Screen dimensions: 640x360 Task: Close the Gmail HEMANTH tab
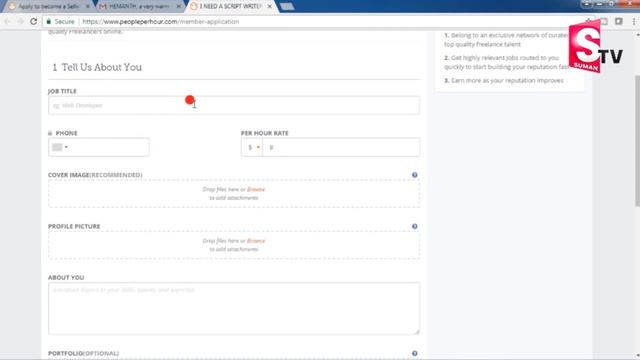[x=178, y=7]
